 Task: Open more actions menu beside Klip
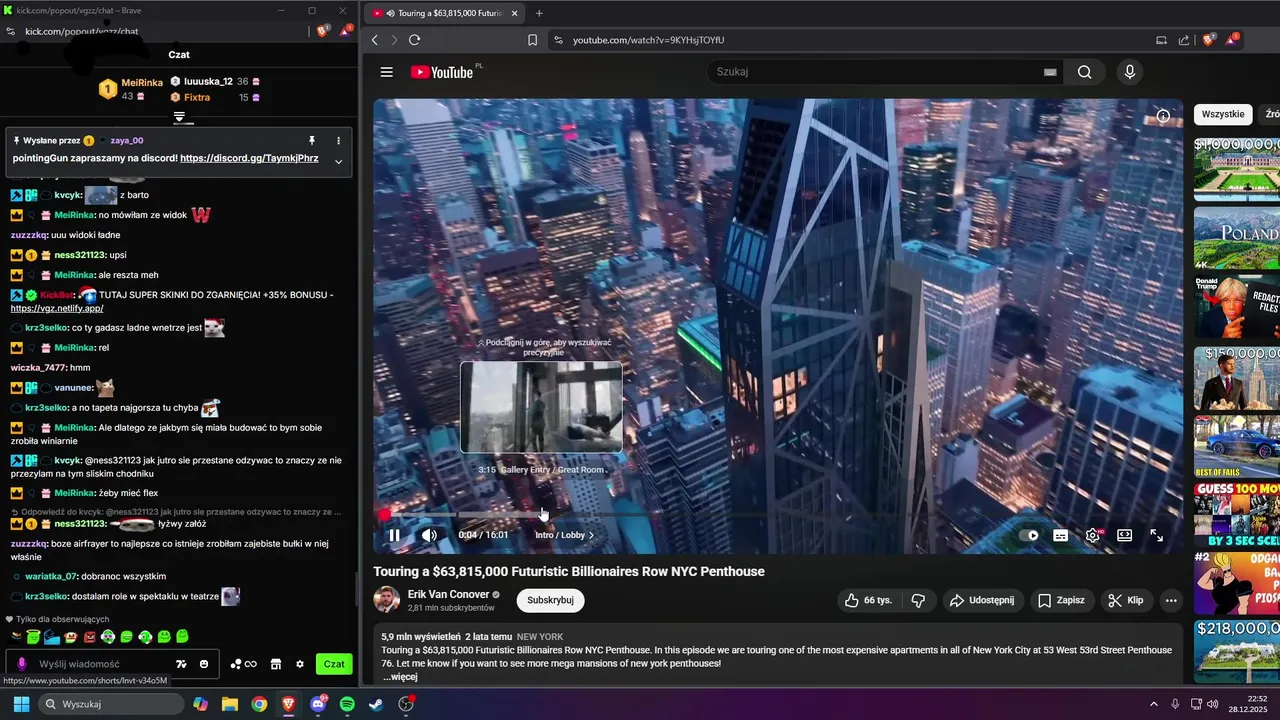tap(1170, 600)
